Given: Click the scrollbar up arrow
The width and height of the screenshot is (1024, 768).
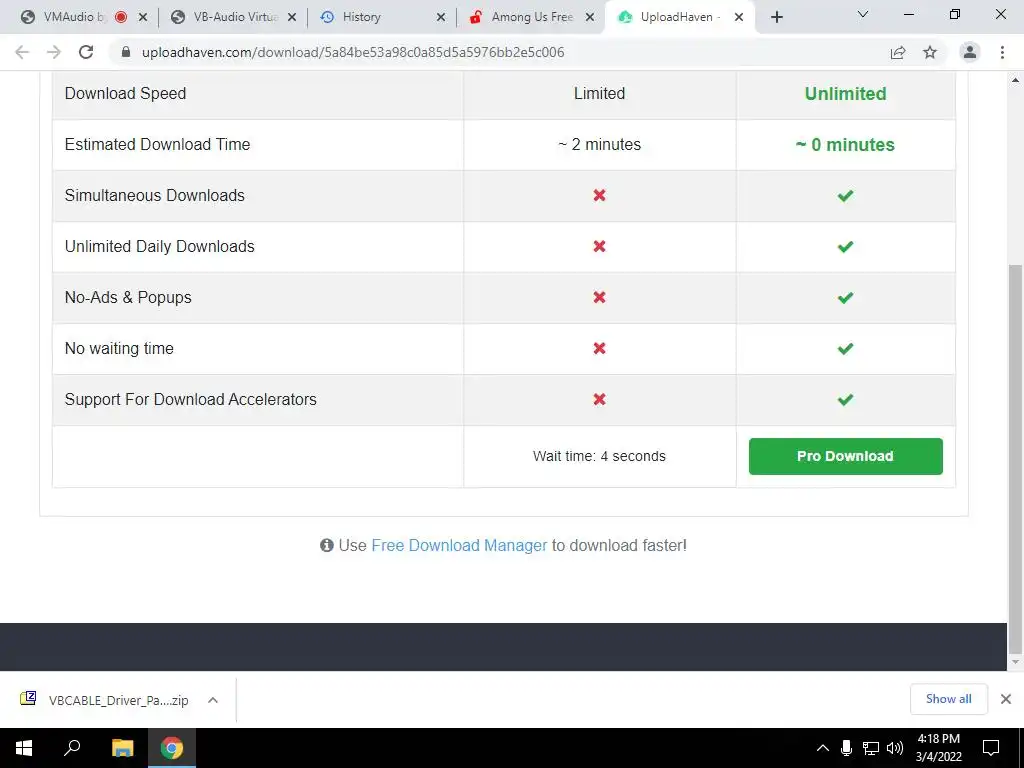Looking at the screenshot, I should pos(1016,80).
